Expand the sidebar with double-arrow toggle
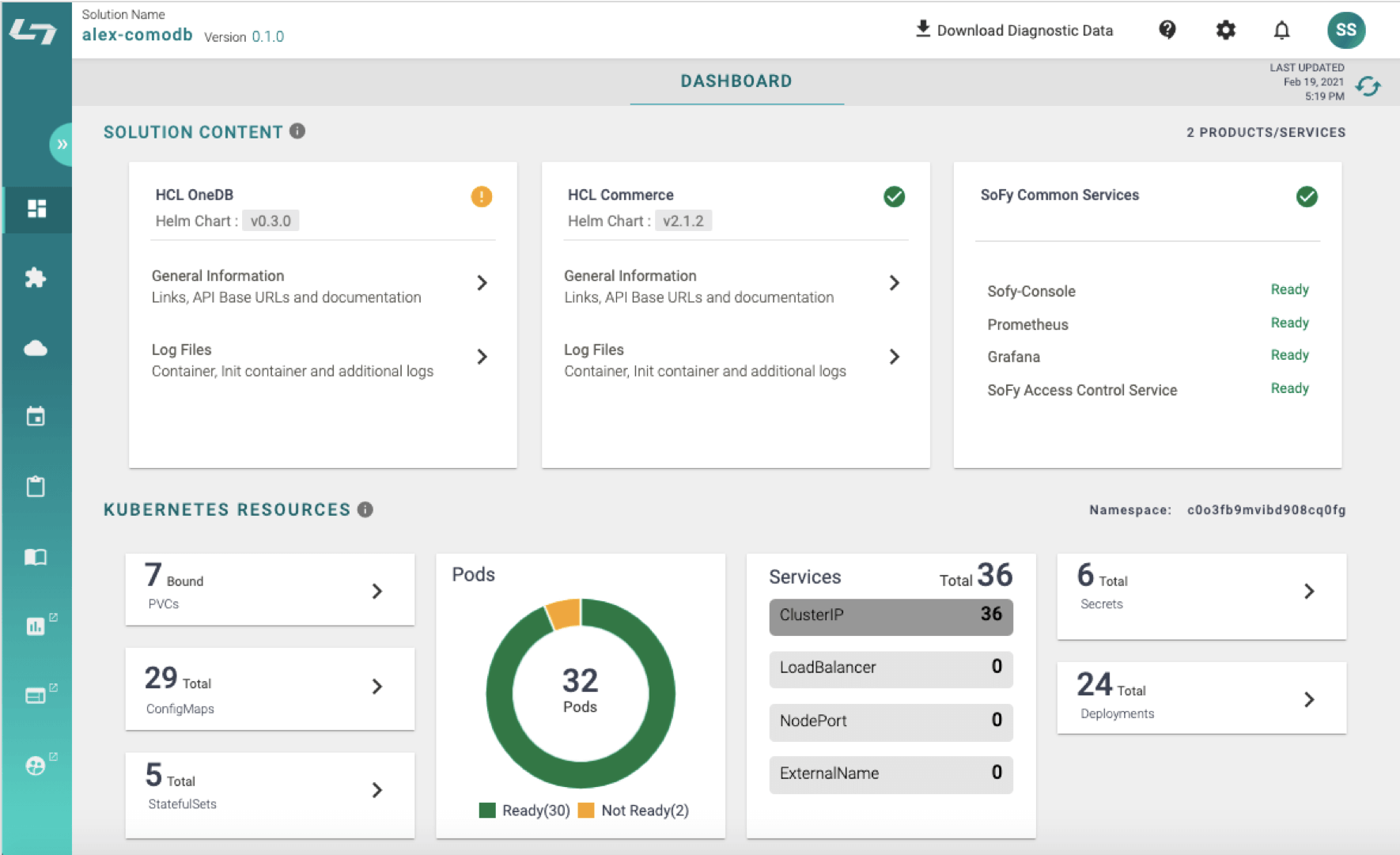 click(x=62, y=144)
